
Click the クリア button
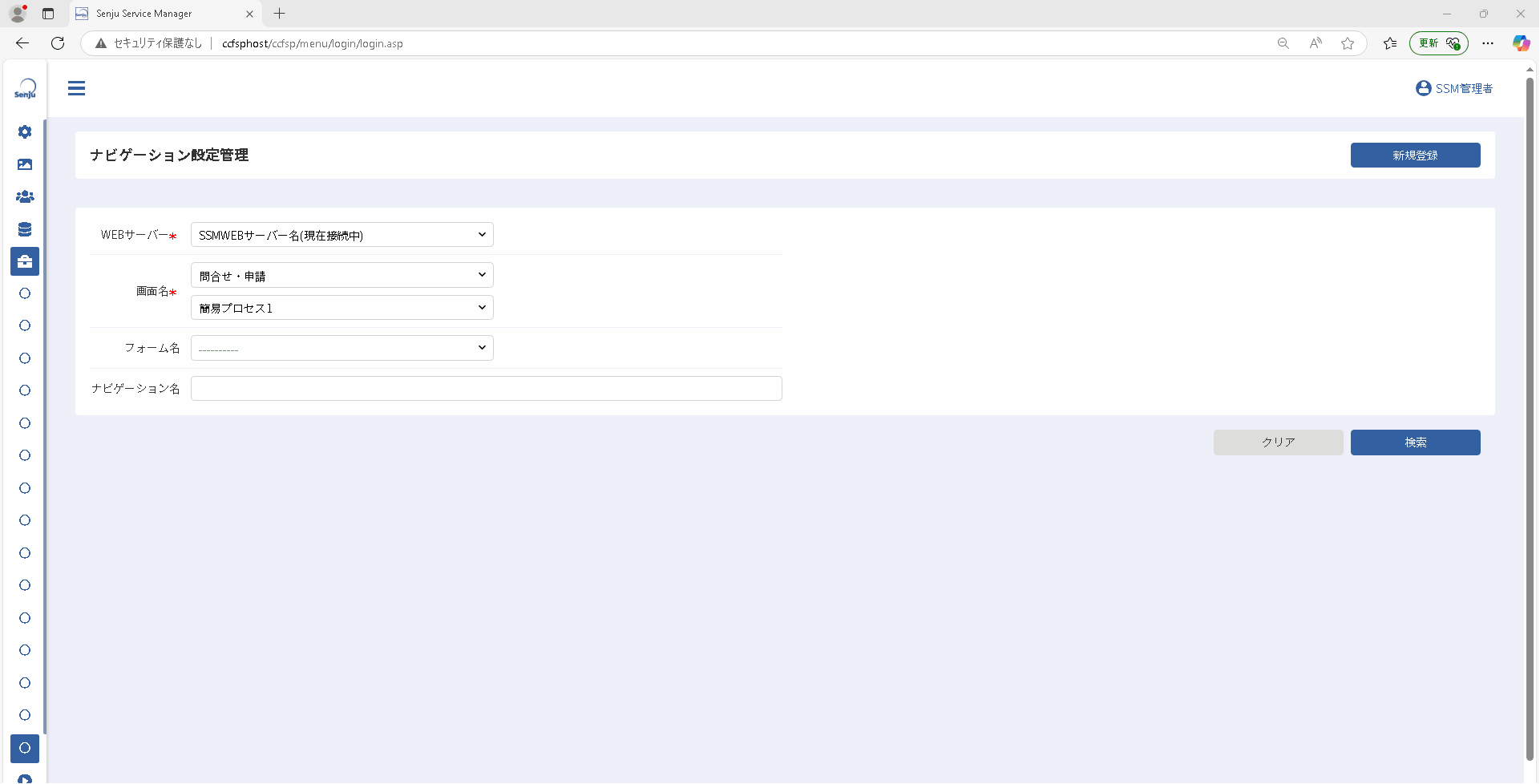[1278, 443]
